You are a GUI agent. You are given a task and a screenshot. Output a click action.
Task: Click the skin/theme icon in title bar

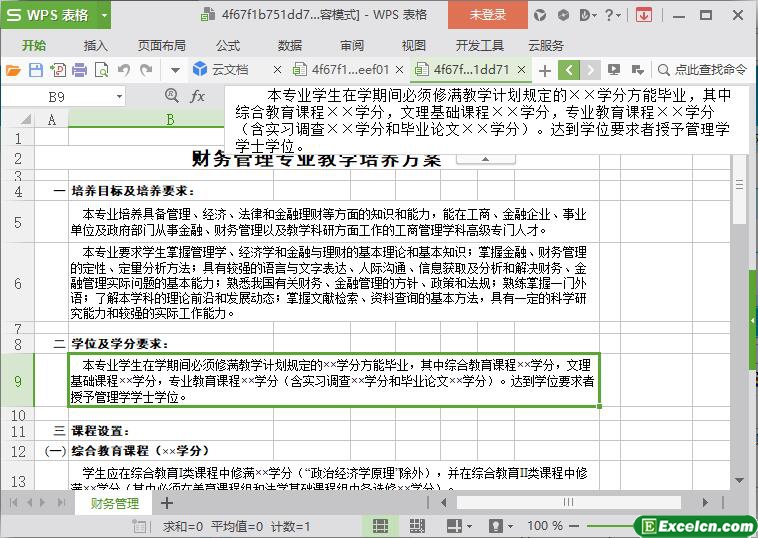point(540,15)
